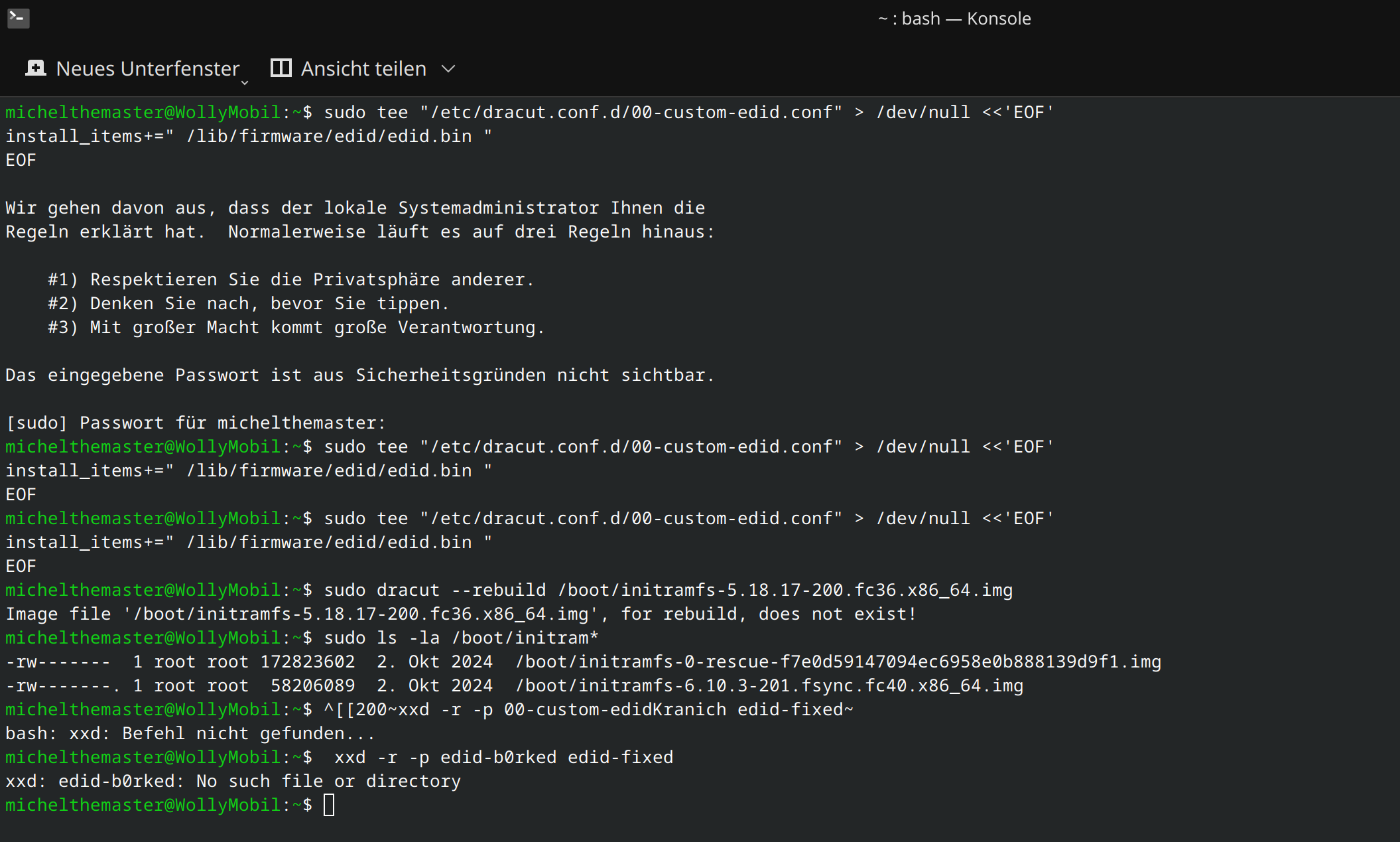Click the Ansicht teilen split-view icon
Image resolution: width=1400 pixels, height=842 pixels.
pos(281,68)
